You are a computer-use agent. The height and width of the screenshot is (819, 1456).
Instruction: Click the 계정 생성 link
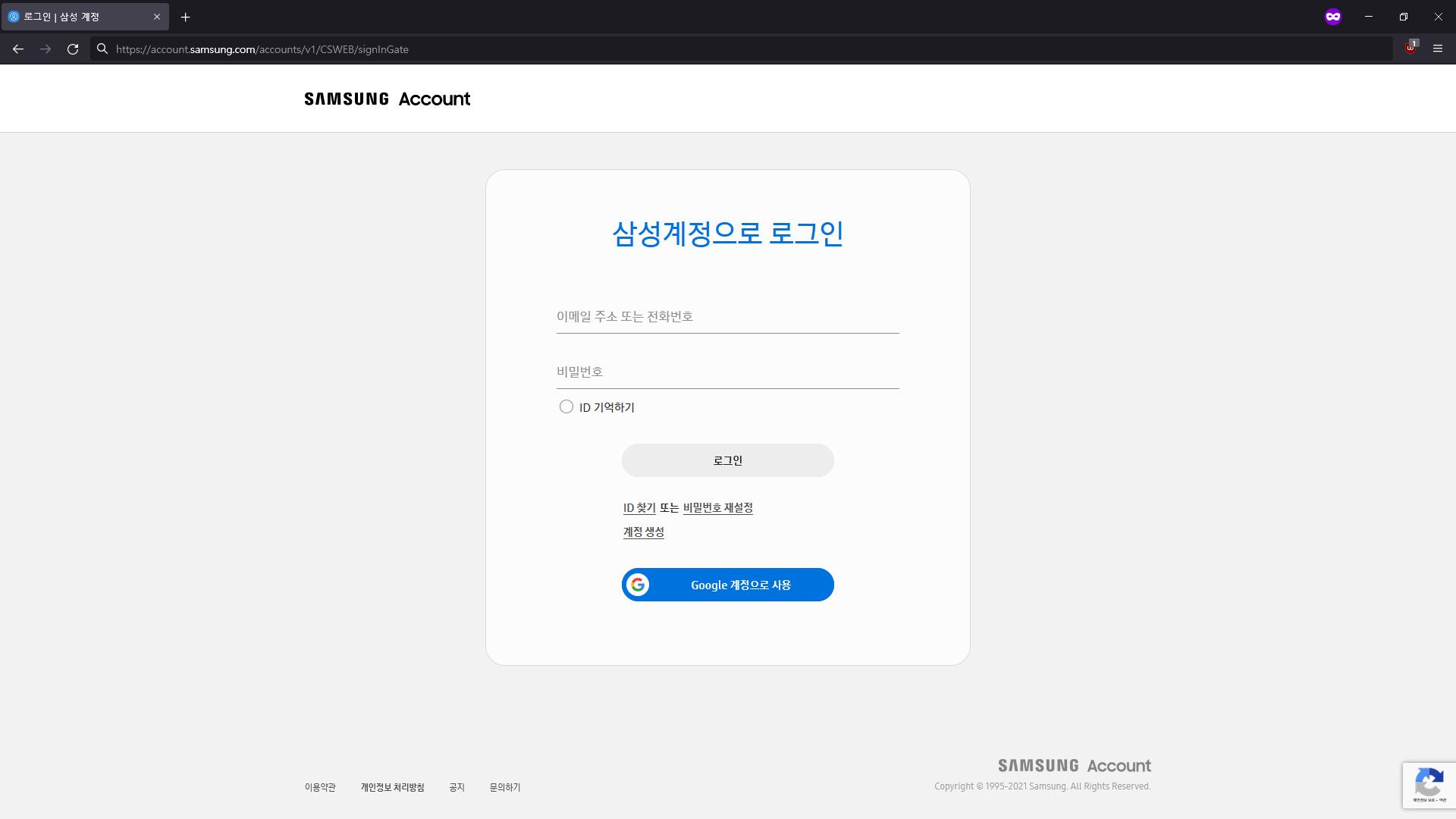point(643,532)
